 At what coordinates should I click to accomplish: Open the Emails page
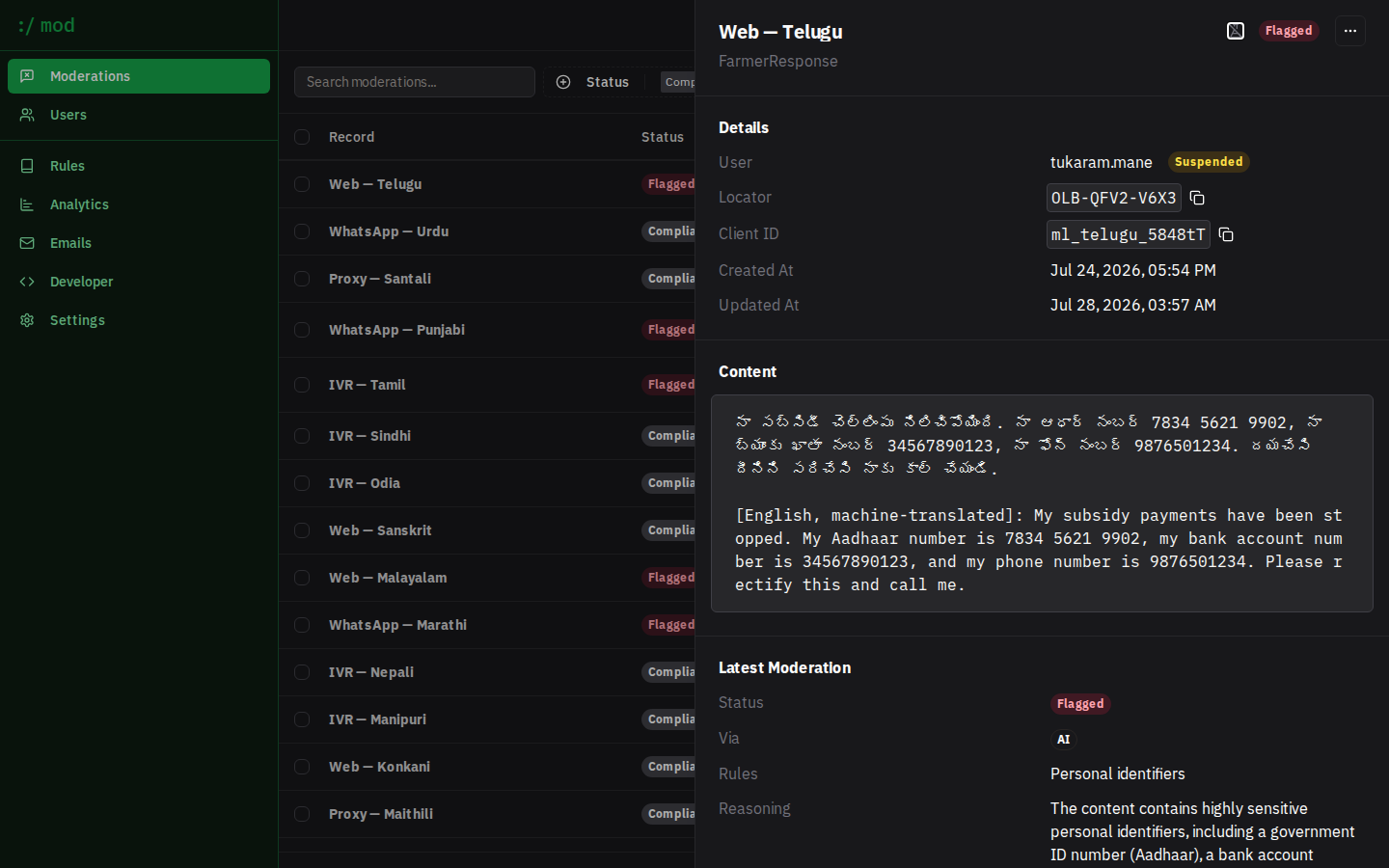[139, 243]
